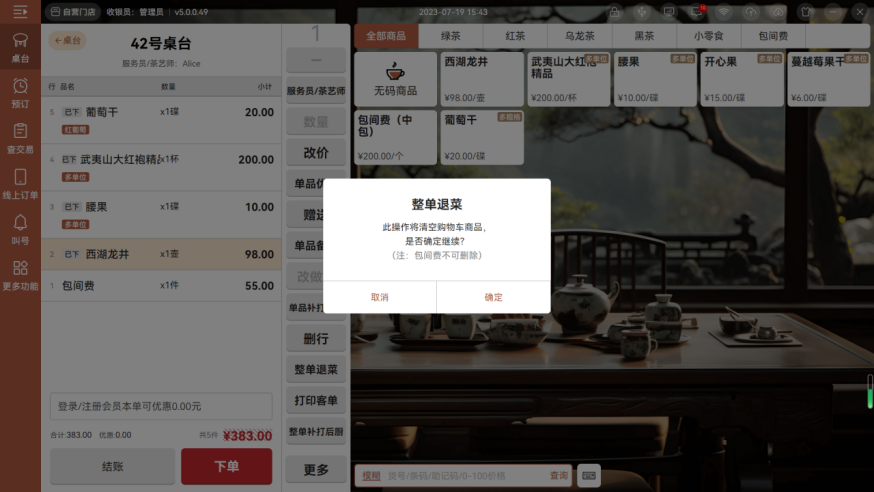Open 桌台 tables icon in sidebar
This screenshot has height=492, width=874.
(x=20, y=47)
